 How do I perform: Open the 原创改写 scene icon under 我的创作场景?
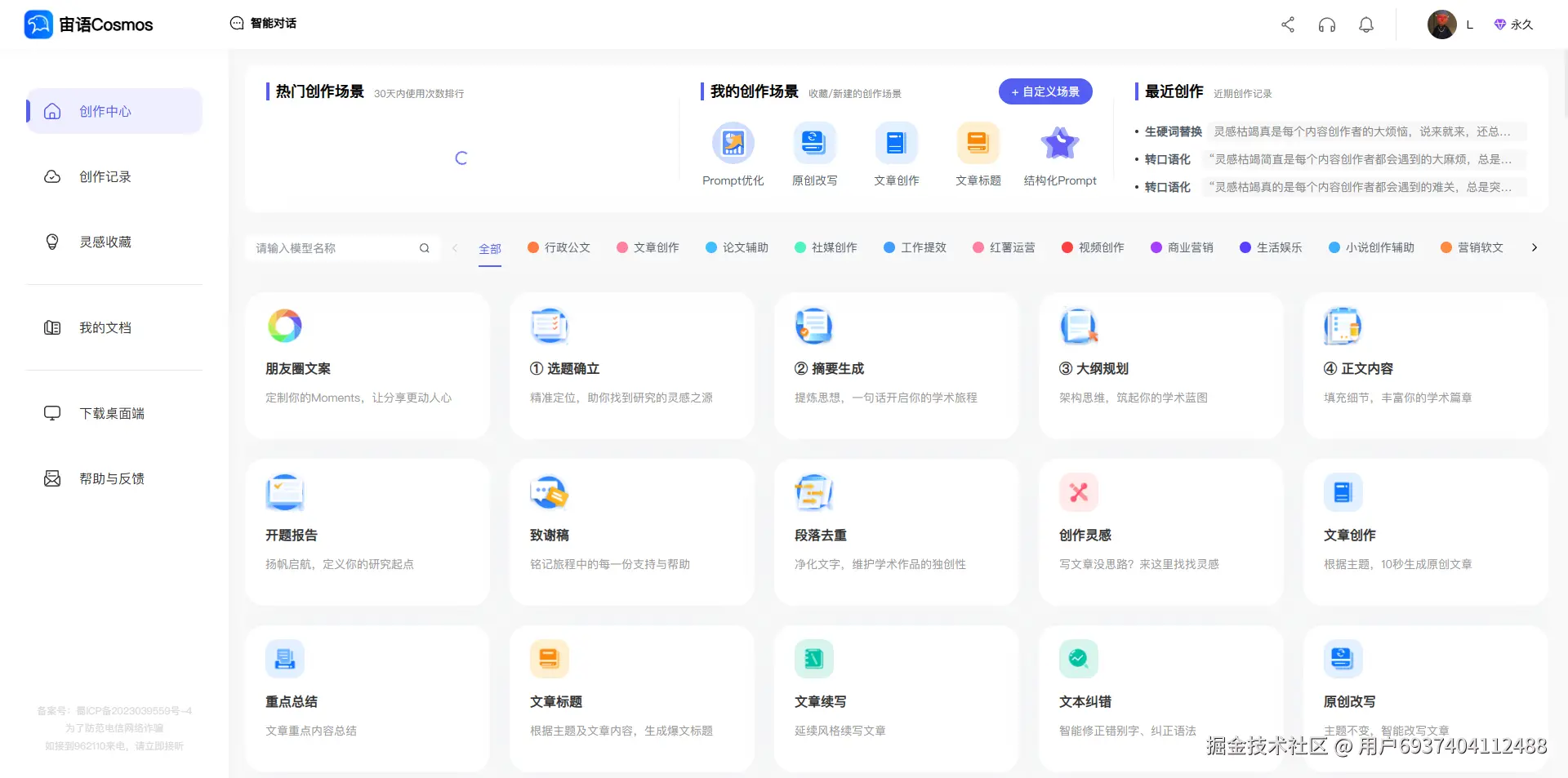(x=815, y=143)
